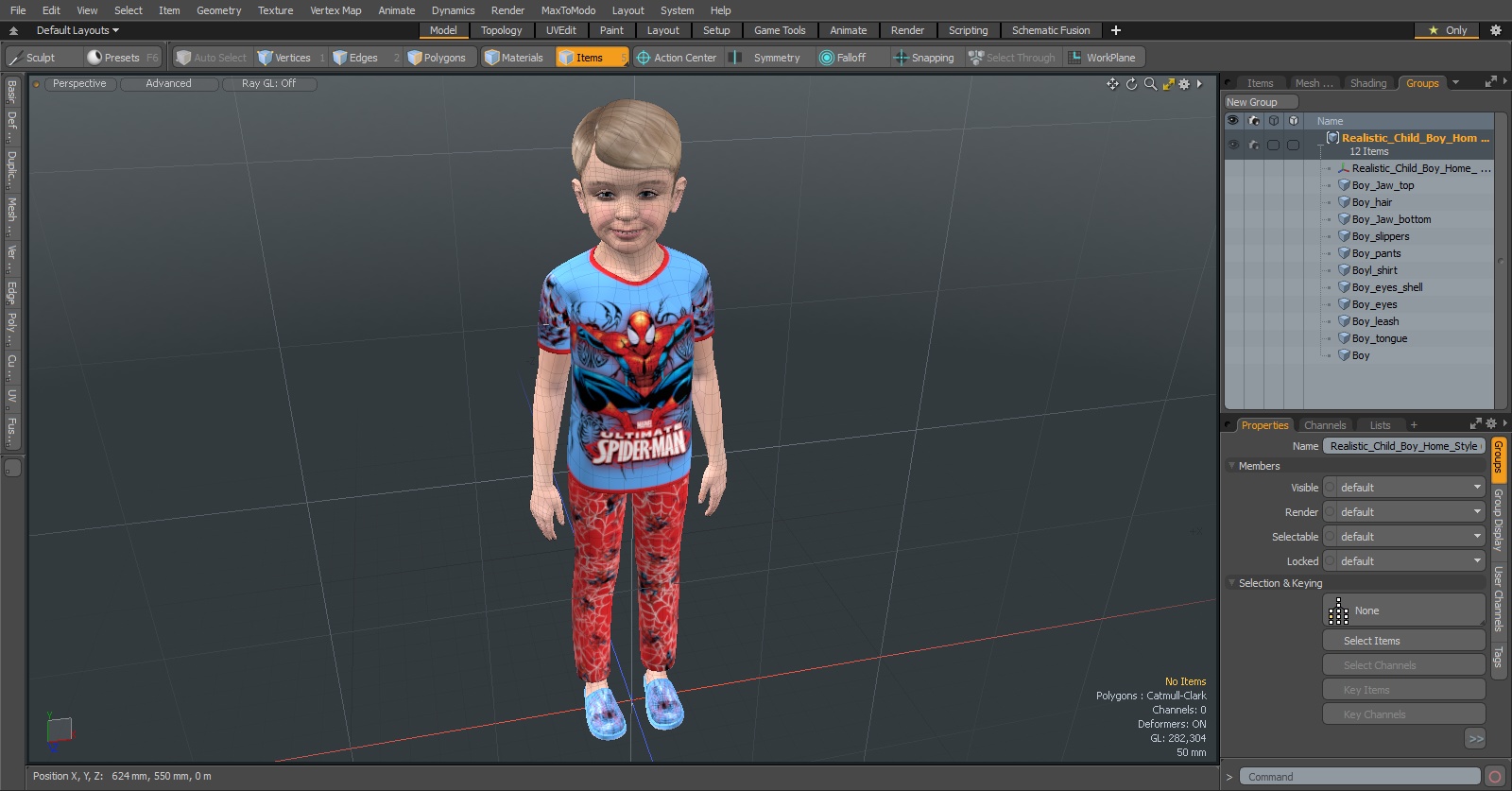Open WorkPlane options
Screen dimensions: 1512x791
coord(1104,58)
